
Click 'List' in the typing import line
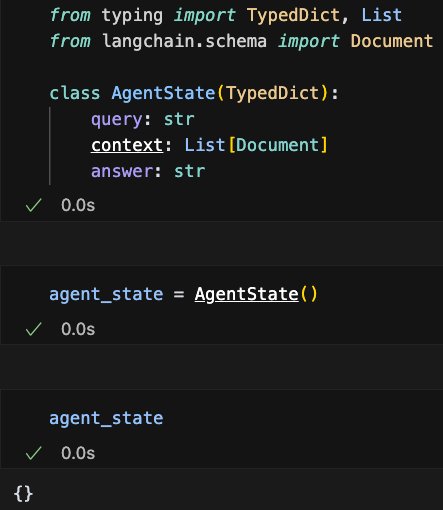pyautogui.click(x=382, y=15)
